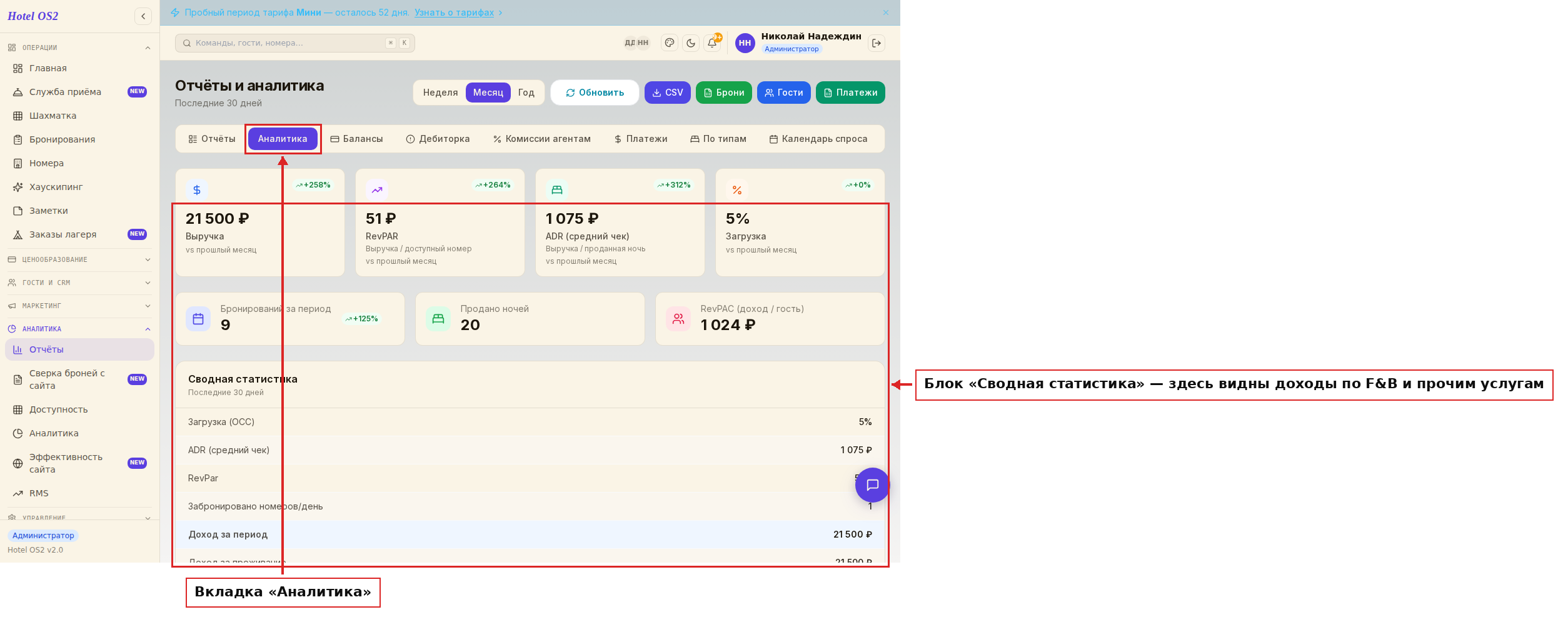The width and height of the screenshot is (1568, 622).
Task: Click the Хаускипинг sidebar icon
Action: (x=18, y=187)
